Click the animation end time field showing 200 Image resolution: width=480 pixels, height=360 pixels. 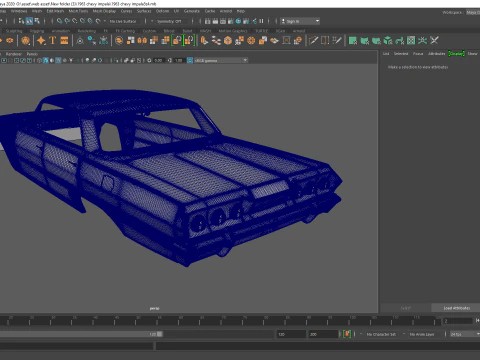pos(323,334)
